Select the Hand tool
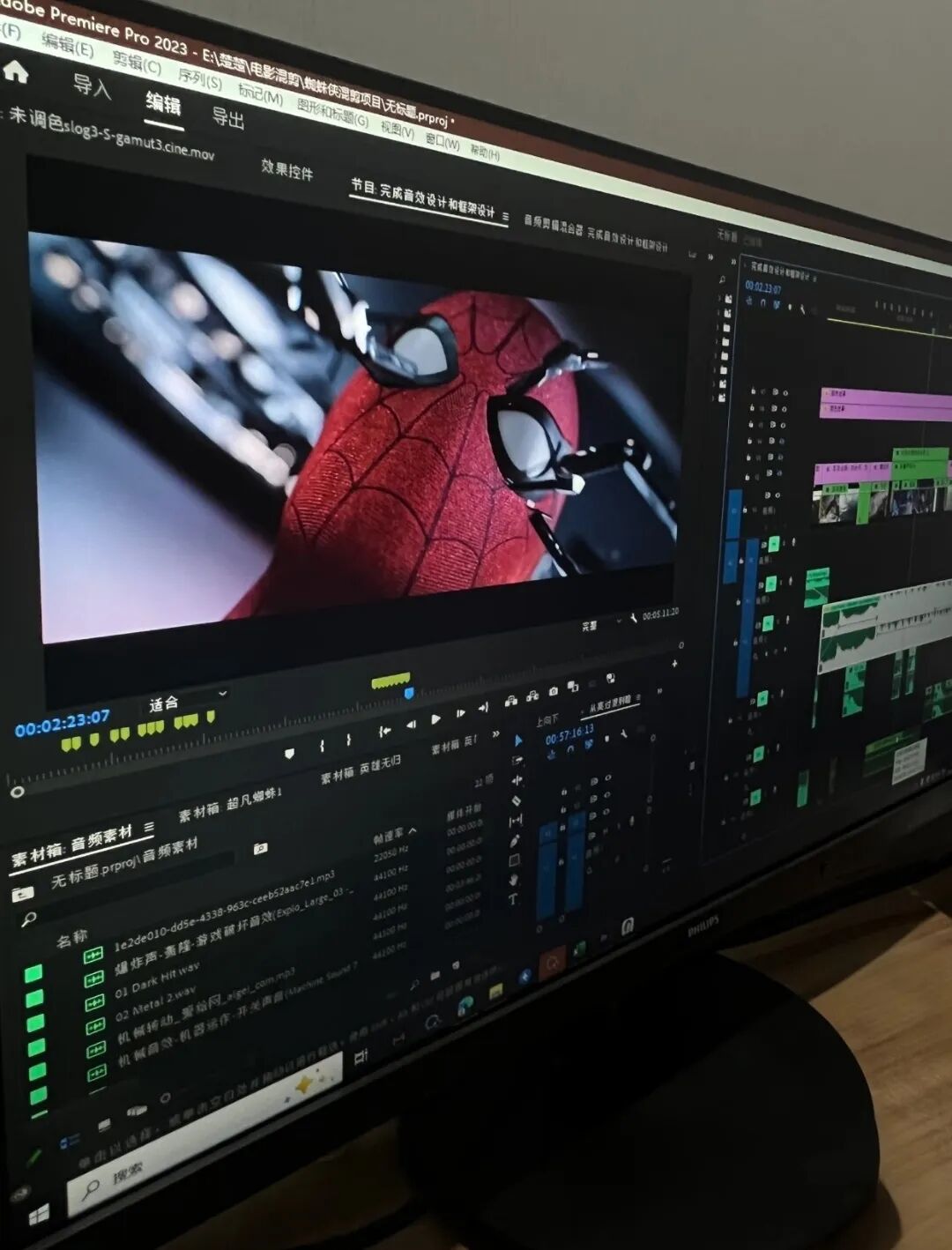This screenshot has width=952, height=1250. [x=513, y=879]
